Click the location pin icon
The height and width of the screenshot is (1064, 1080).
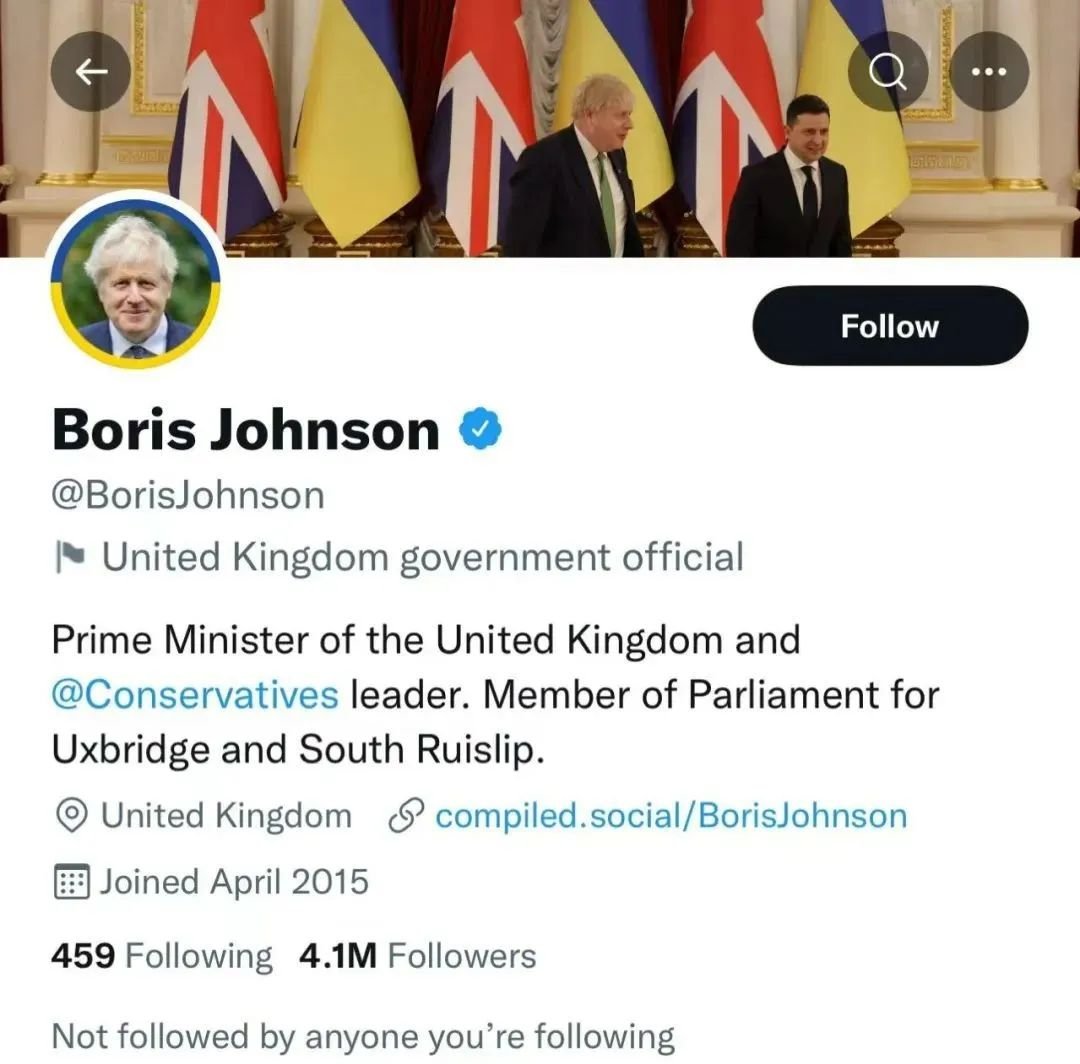pyautogui.click(x=70, y=816)
